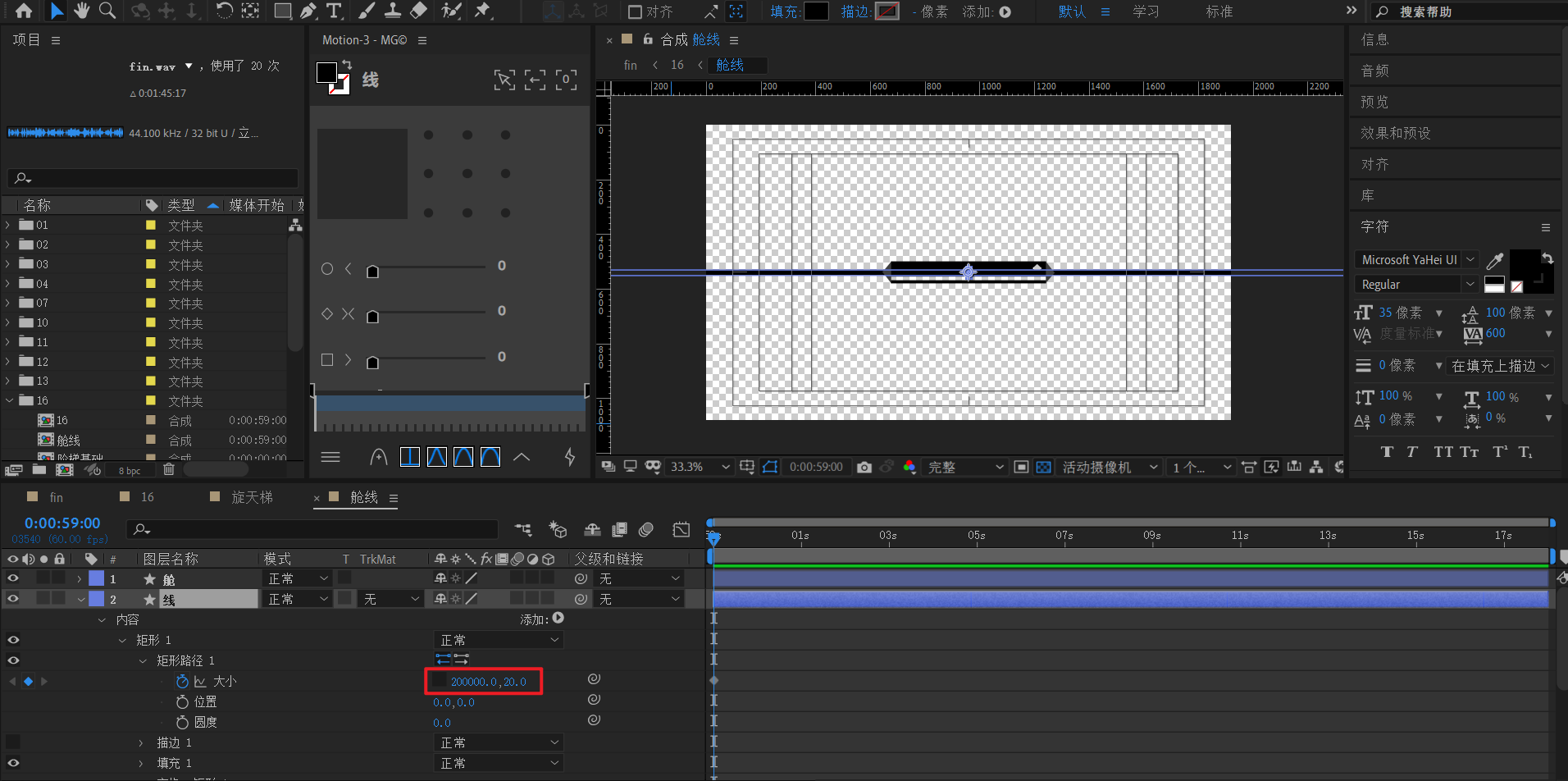Click the fin breadcrumb in composition viewer

pyautogui.click(x=630, y=65)
